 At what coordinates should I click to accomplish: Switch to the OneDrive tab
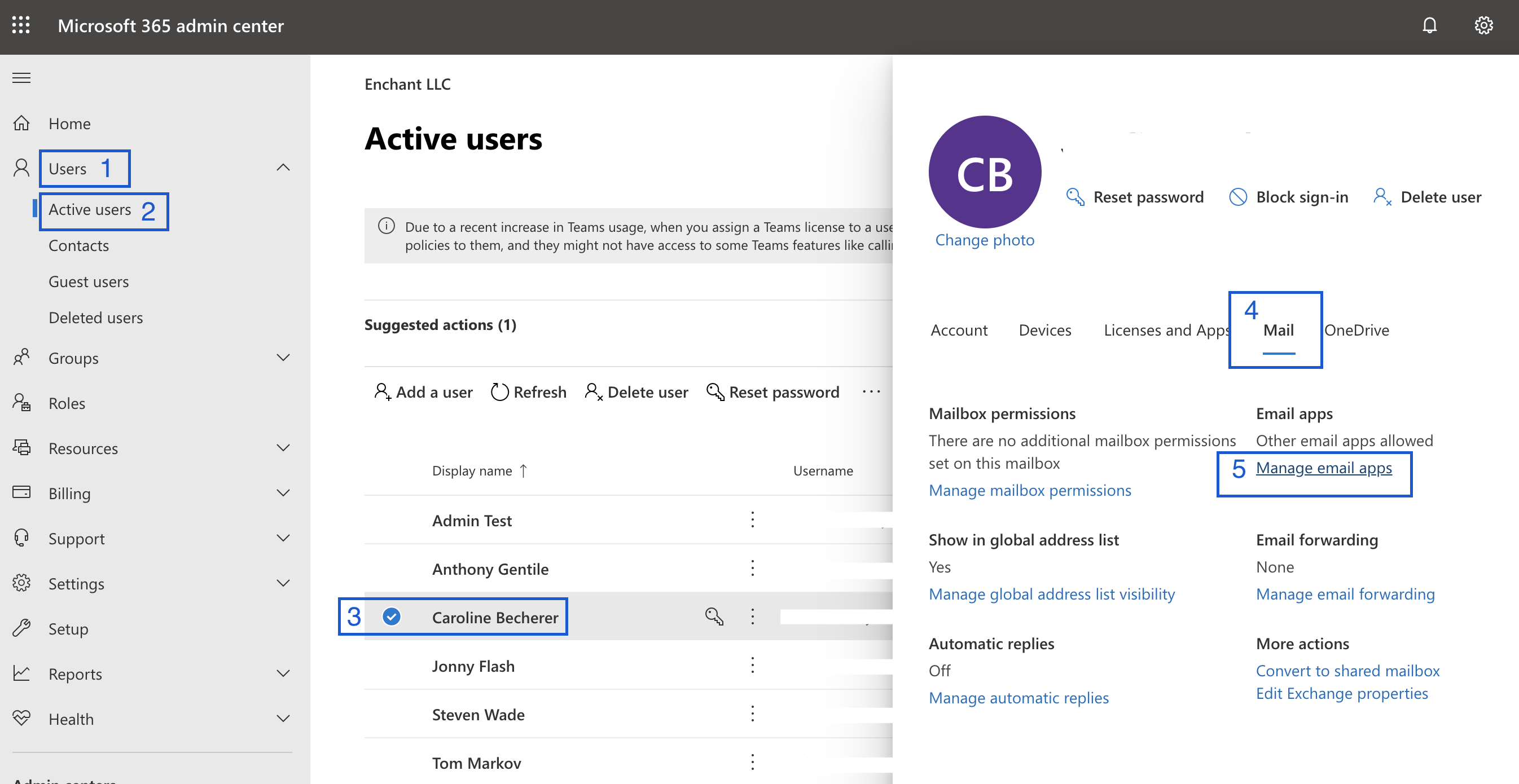coord(1356,330)
